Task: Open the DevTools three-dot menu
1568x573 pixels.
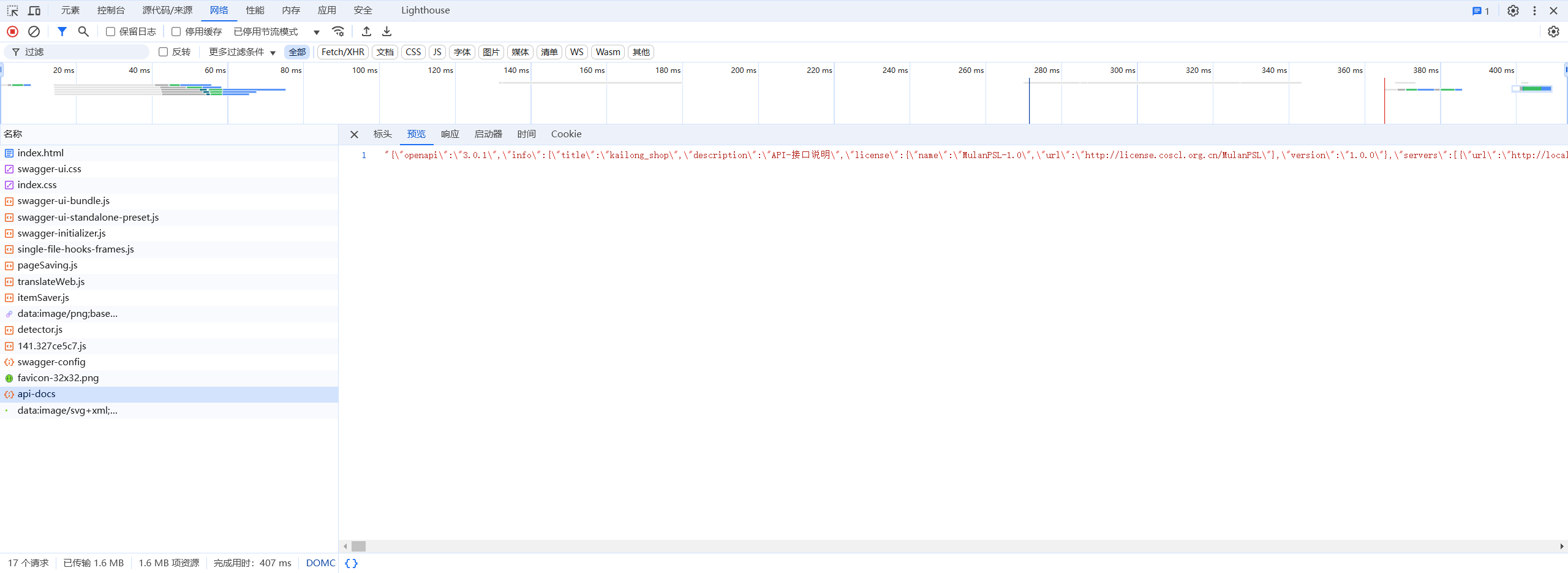Action: pos(1534,11)
